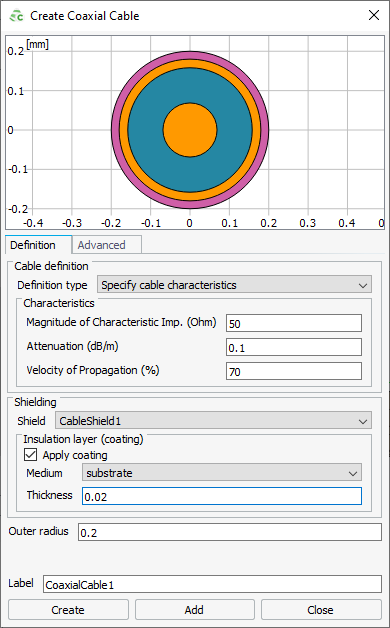Screen dimensions: 390x628
Task: Click the Velocity of Propagation field
Action: coord(294,372)
